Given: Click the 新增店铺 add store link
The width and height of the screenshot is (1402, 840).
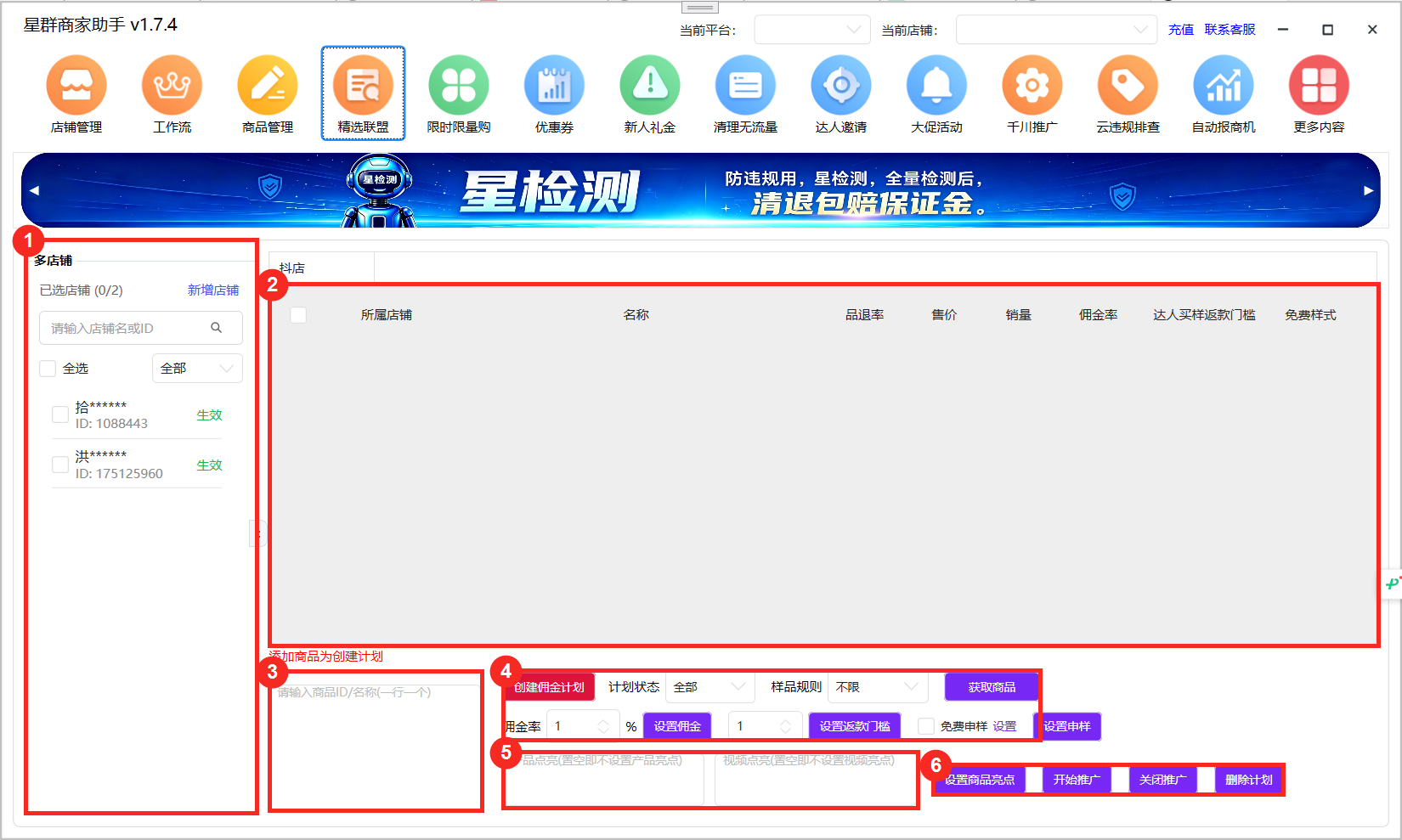Looking at the screenshot, I should click(213, 290).
